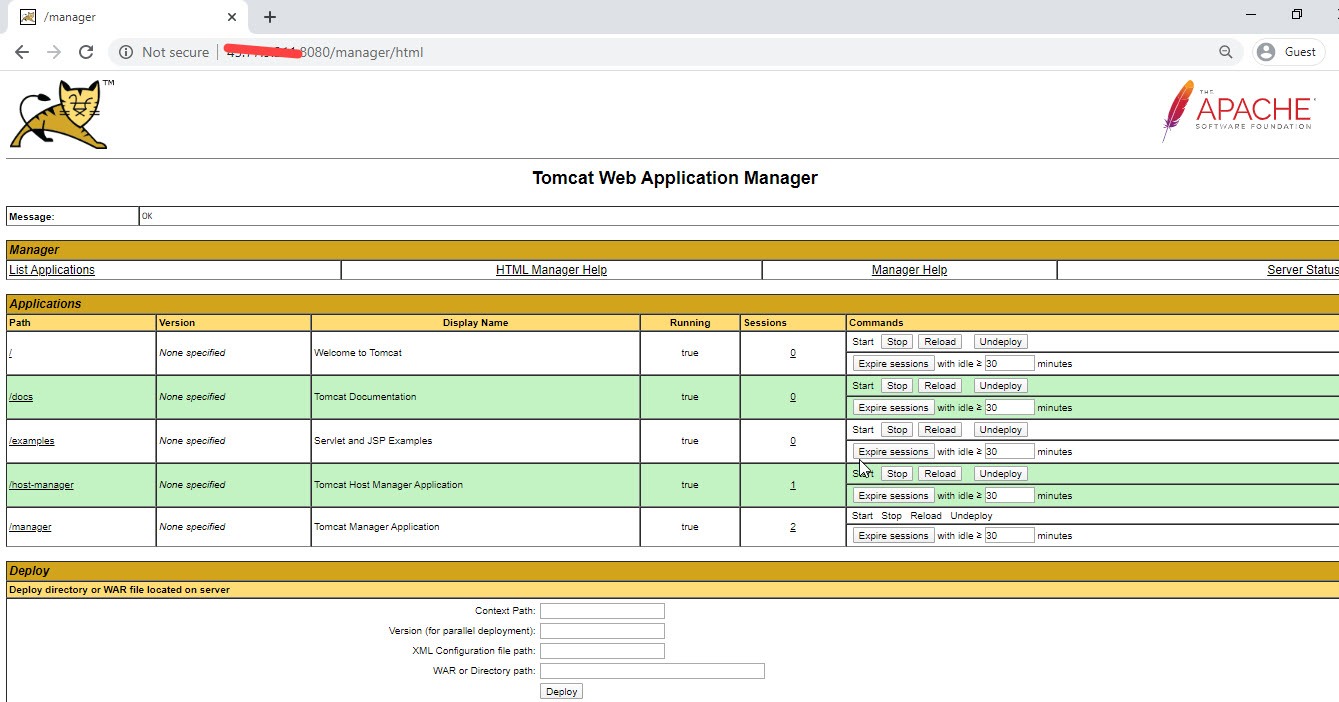
Task: Open the zoom magnifier icon in address bar
Action: (x=1226, y=52)
